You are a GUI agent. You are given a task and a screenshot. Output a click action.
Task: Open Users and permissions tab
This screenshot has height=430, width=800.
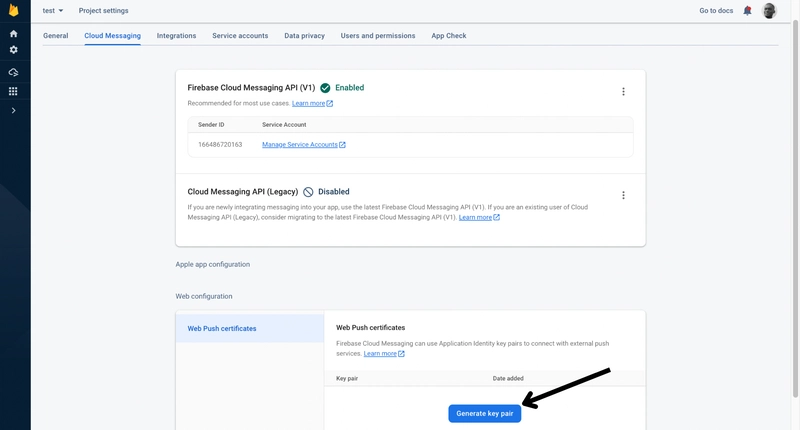(x=378, y=36)
